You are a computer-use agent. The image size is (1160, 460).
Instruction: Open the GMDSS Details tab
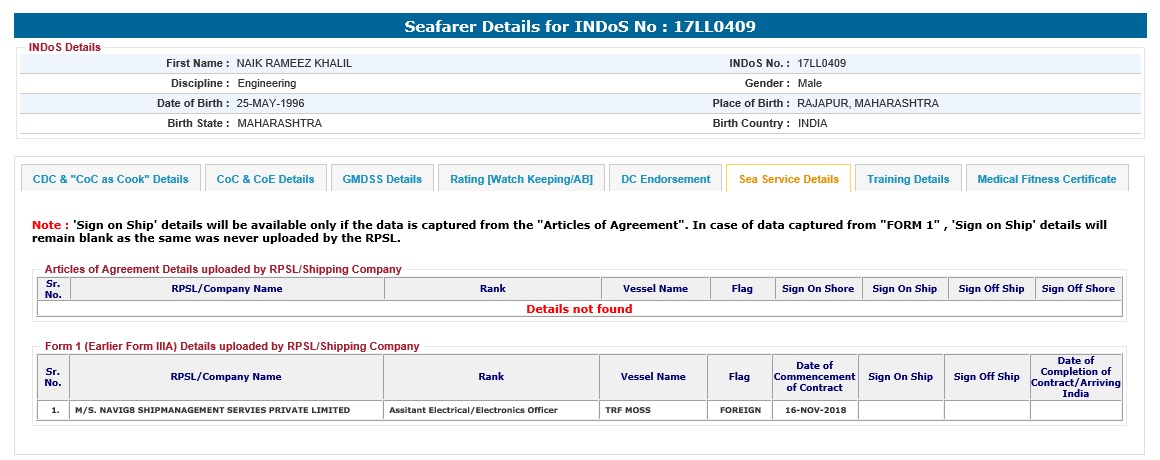coord(382,179)
